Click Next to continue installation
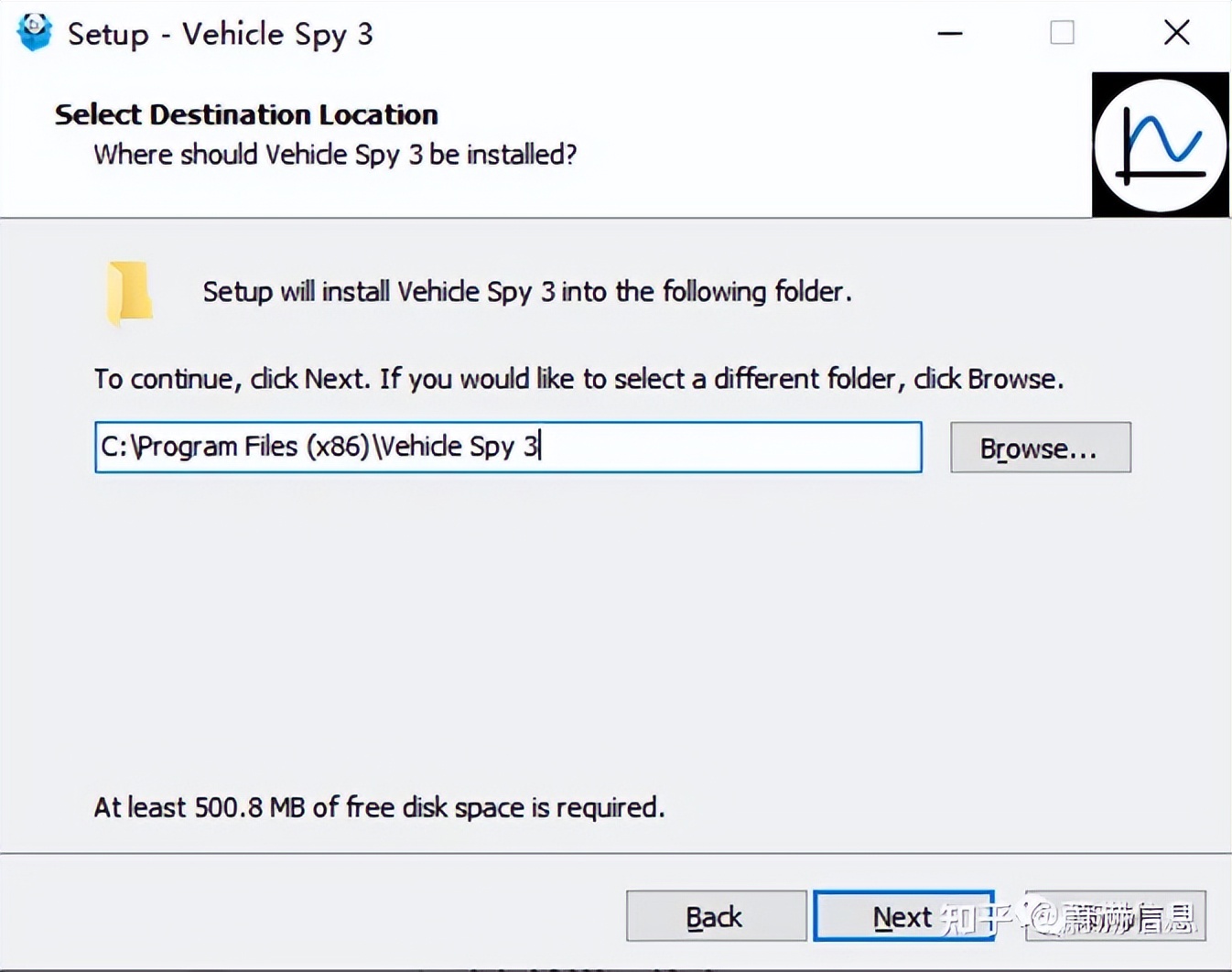Screen dimensions: 1232x972 pos(902,916)
